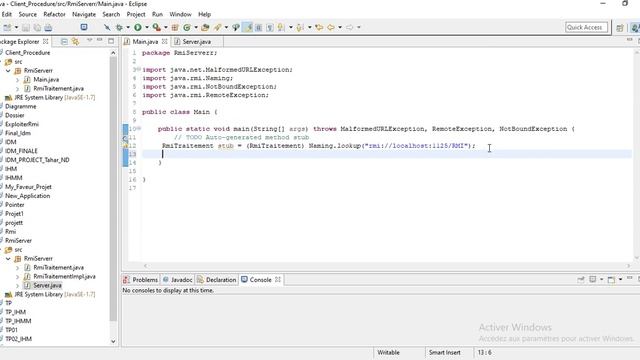Screen dimensions: 640x360
Task: Click the Run External Tools icon
Action: point(156,27)
